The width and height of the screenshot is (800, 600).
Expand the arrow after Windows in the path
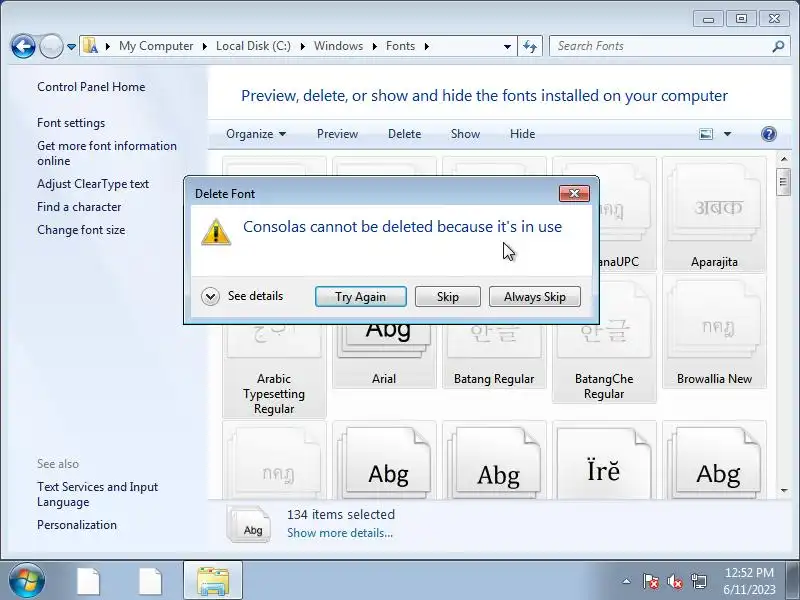click(374, 46)
